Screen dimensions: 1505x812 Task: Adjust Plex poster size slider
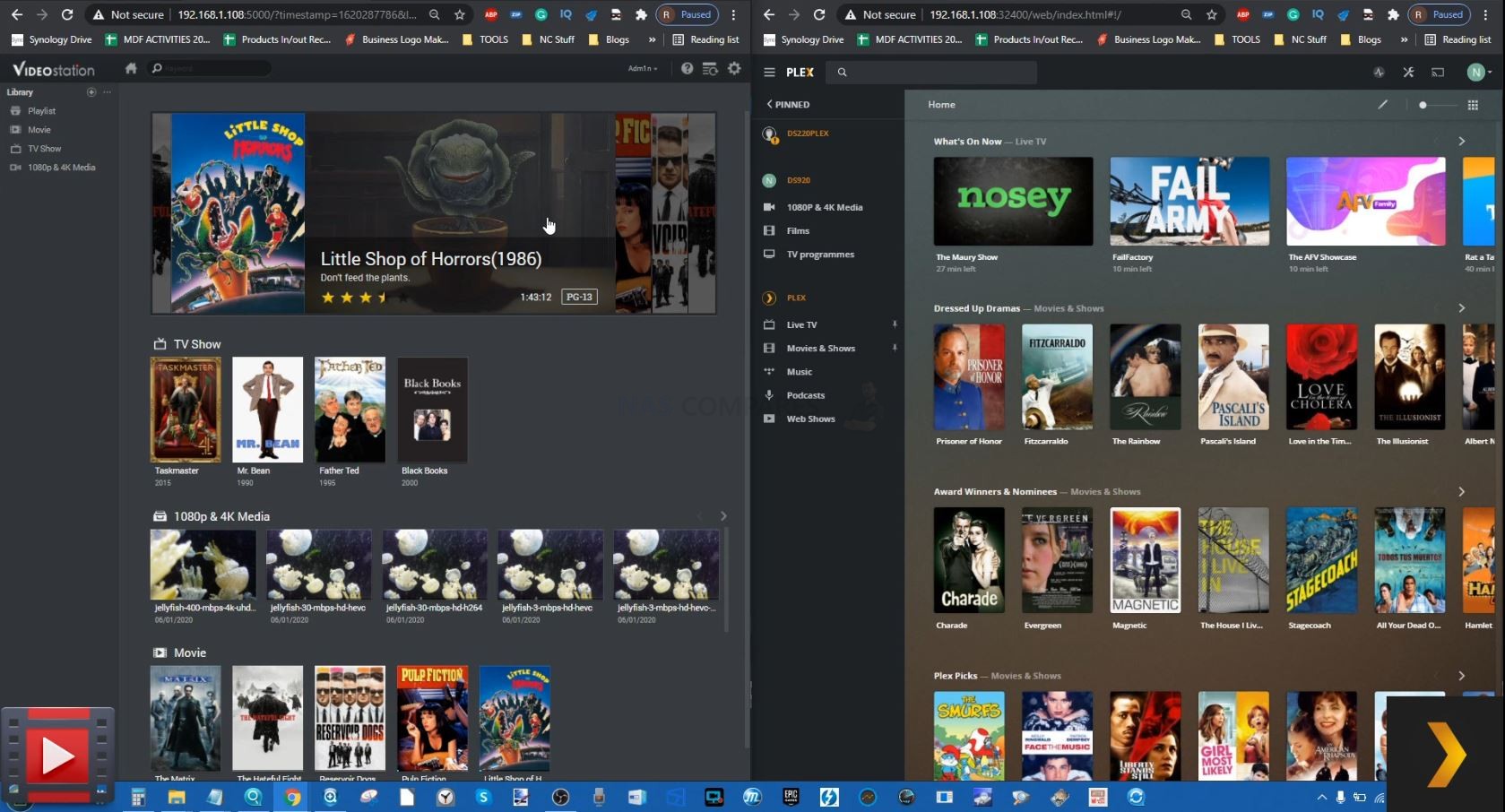[1437, 105]
